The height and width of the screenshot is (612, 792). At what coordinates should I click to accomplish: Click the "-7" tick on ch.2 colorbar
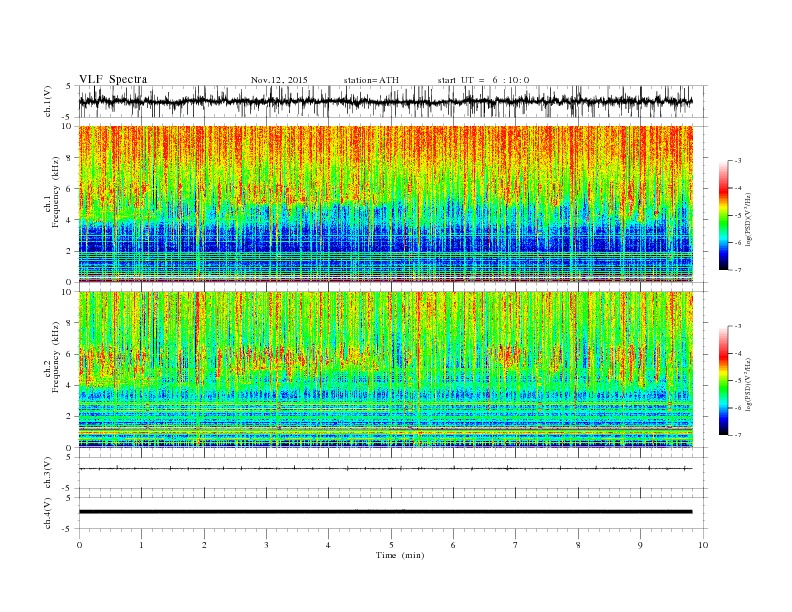tap(737, 435)
